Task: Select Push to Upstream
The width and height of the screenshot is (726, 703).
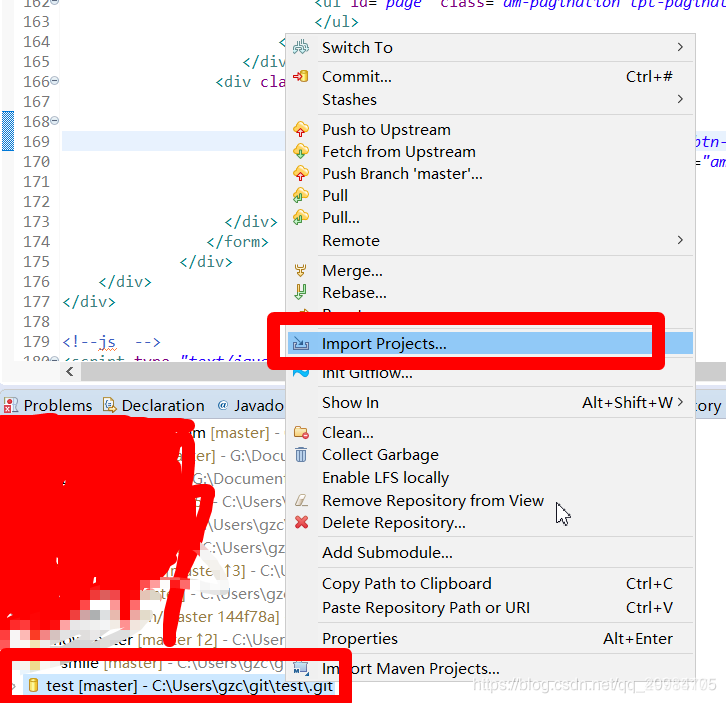Action: click(x=490, y=130)
